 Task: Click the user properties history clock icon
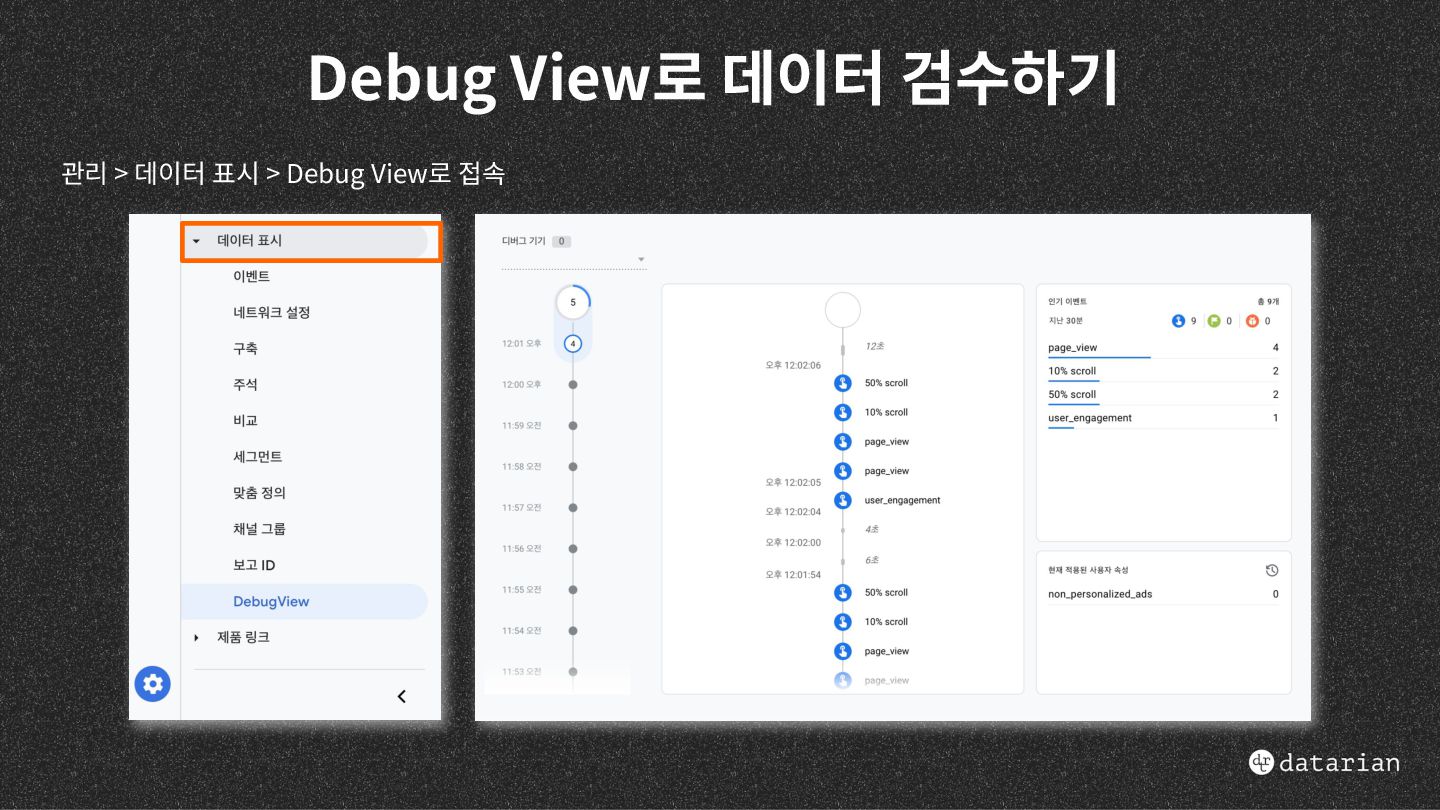point(1271,570)
